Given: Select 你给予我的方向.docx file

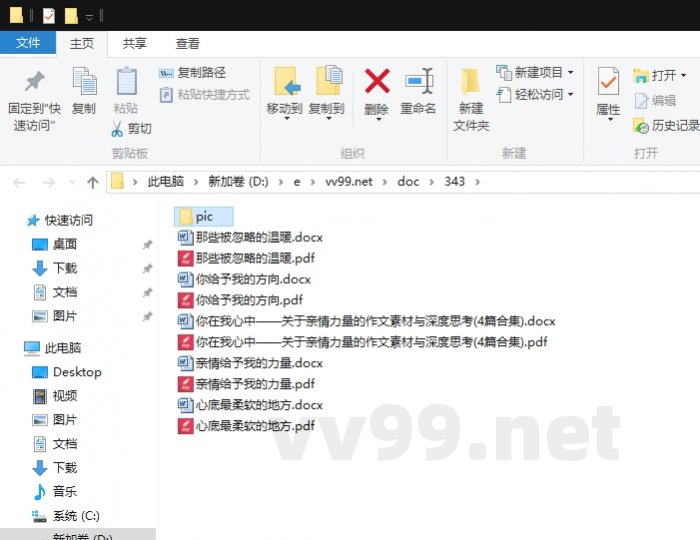Looking at the screenshot, I should coord(244,279).
